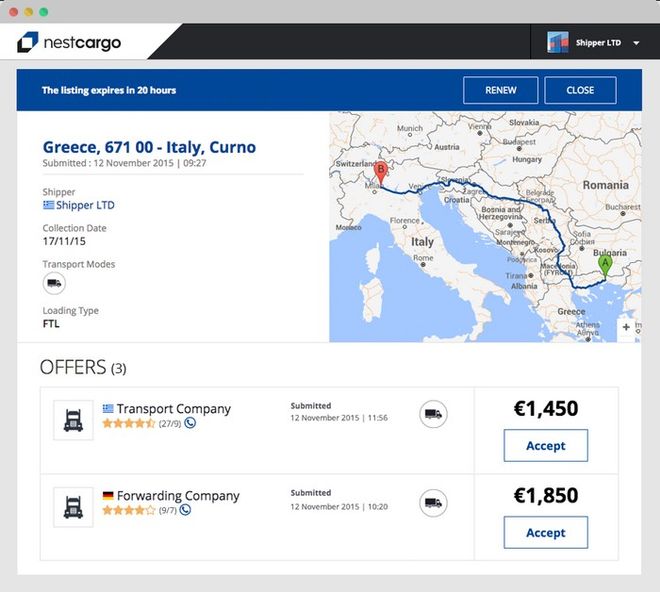Screen dimensions: 660x592
Task: Click the truck transport mode icon
Action: point(54,283)
